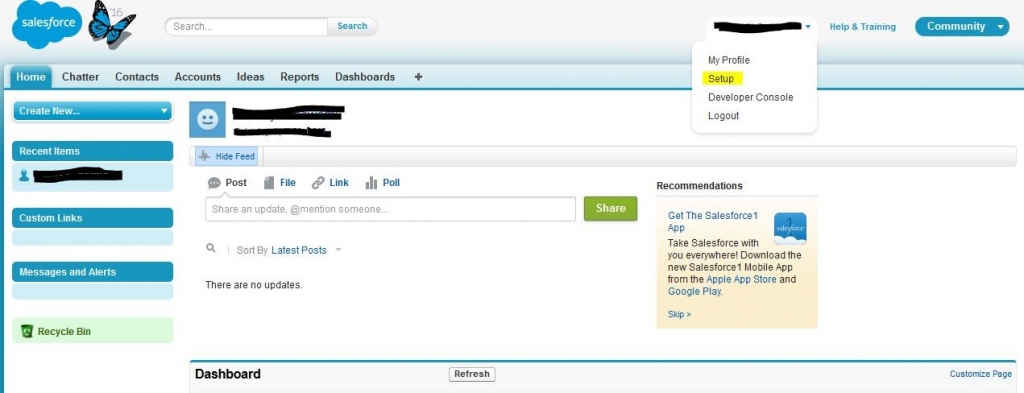Screen dimensions: 1024x393
Task: Open the Dashboards tab
Action: pos(365,77)
